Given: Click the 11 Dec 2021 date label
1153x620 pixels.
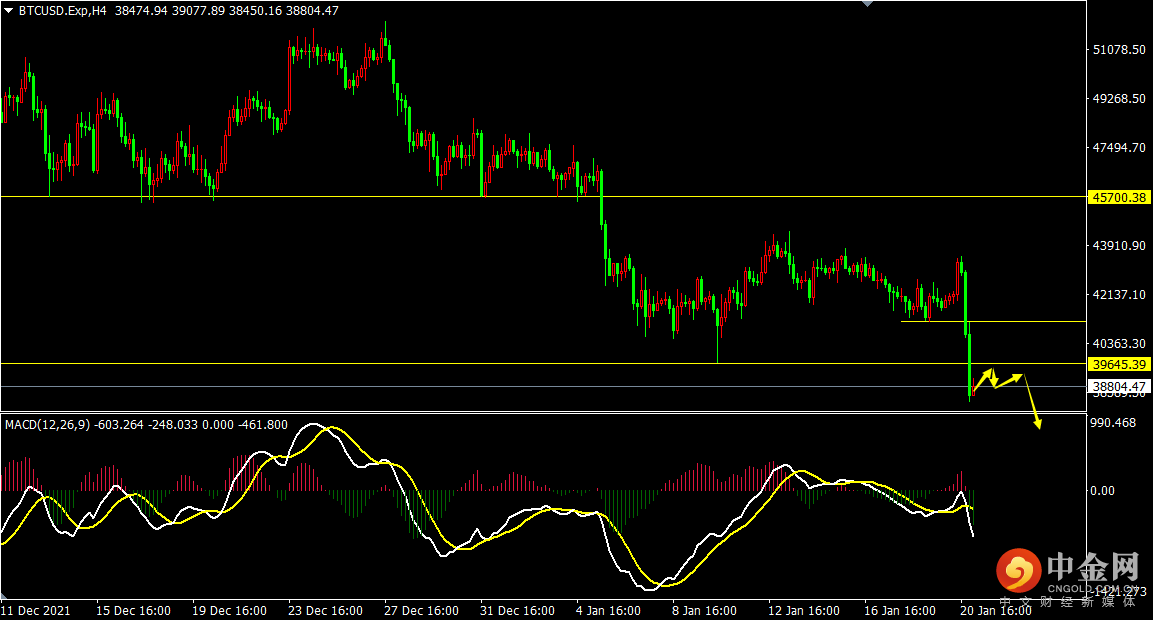Looking at the screenshot, I should 36,610.
